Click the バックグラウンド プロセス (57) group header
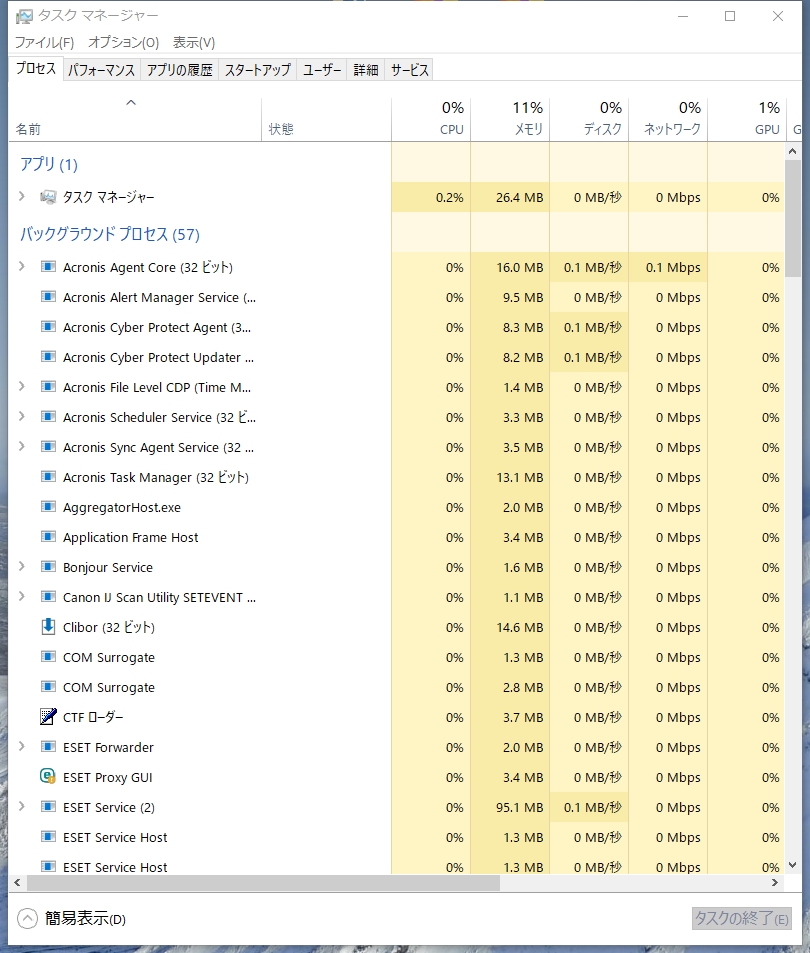The image size is (810, 953). tap(110, 234)
